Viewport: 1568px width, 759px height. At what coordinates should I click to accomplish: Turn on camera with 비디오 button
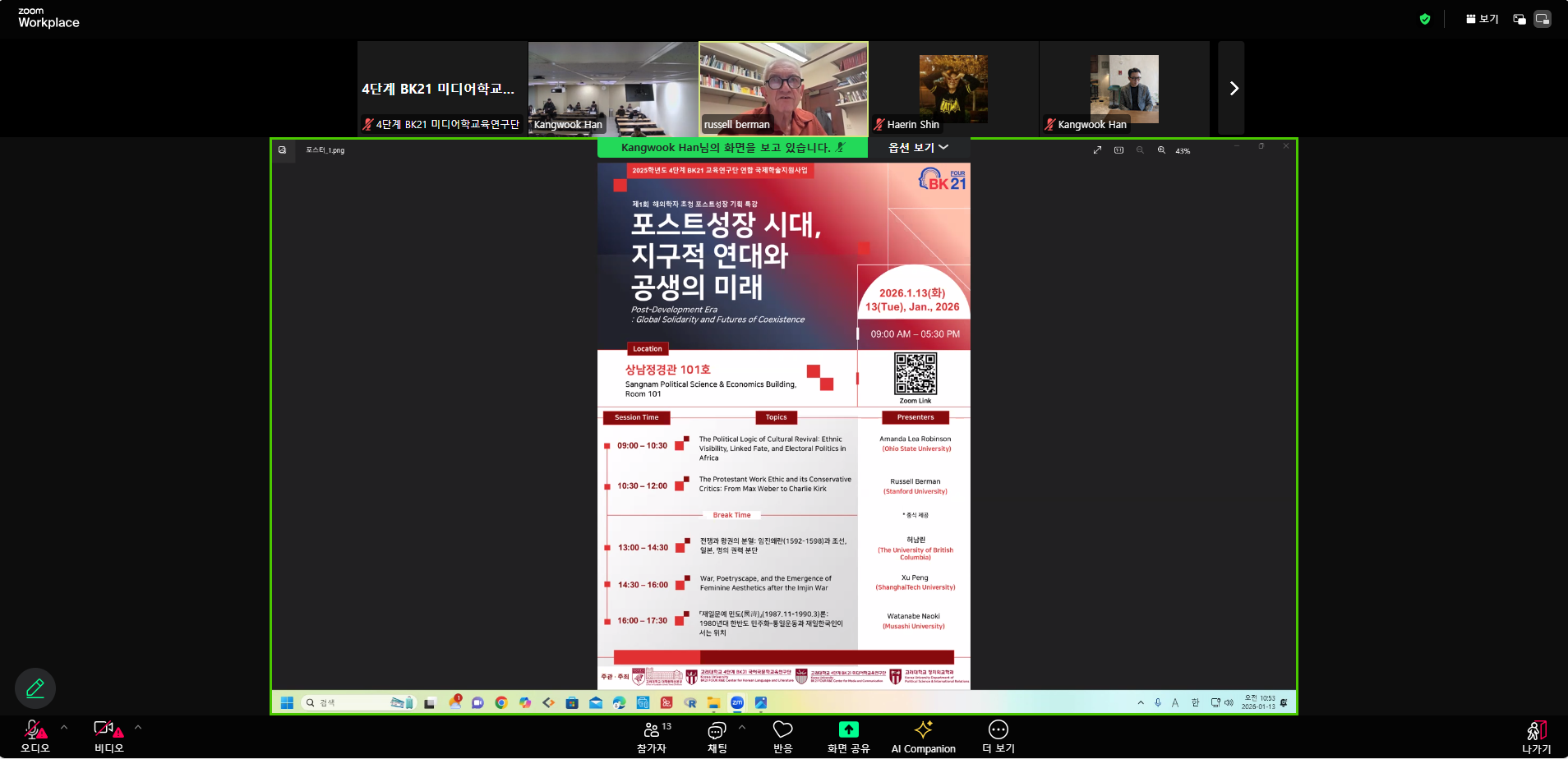point(108,737)
